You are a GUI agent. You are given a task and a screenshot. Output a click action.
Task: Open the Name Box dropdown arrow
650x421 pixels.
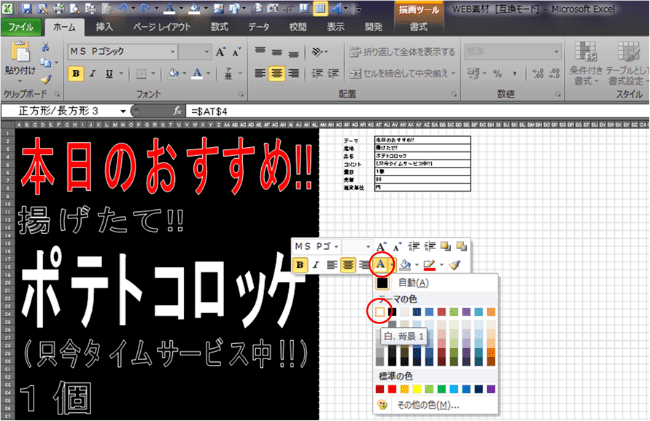pyautogui.click(x=123, y=111)
